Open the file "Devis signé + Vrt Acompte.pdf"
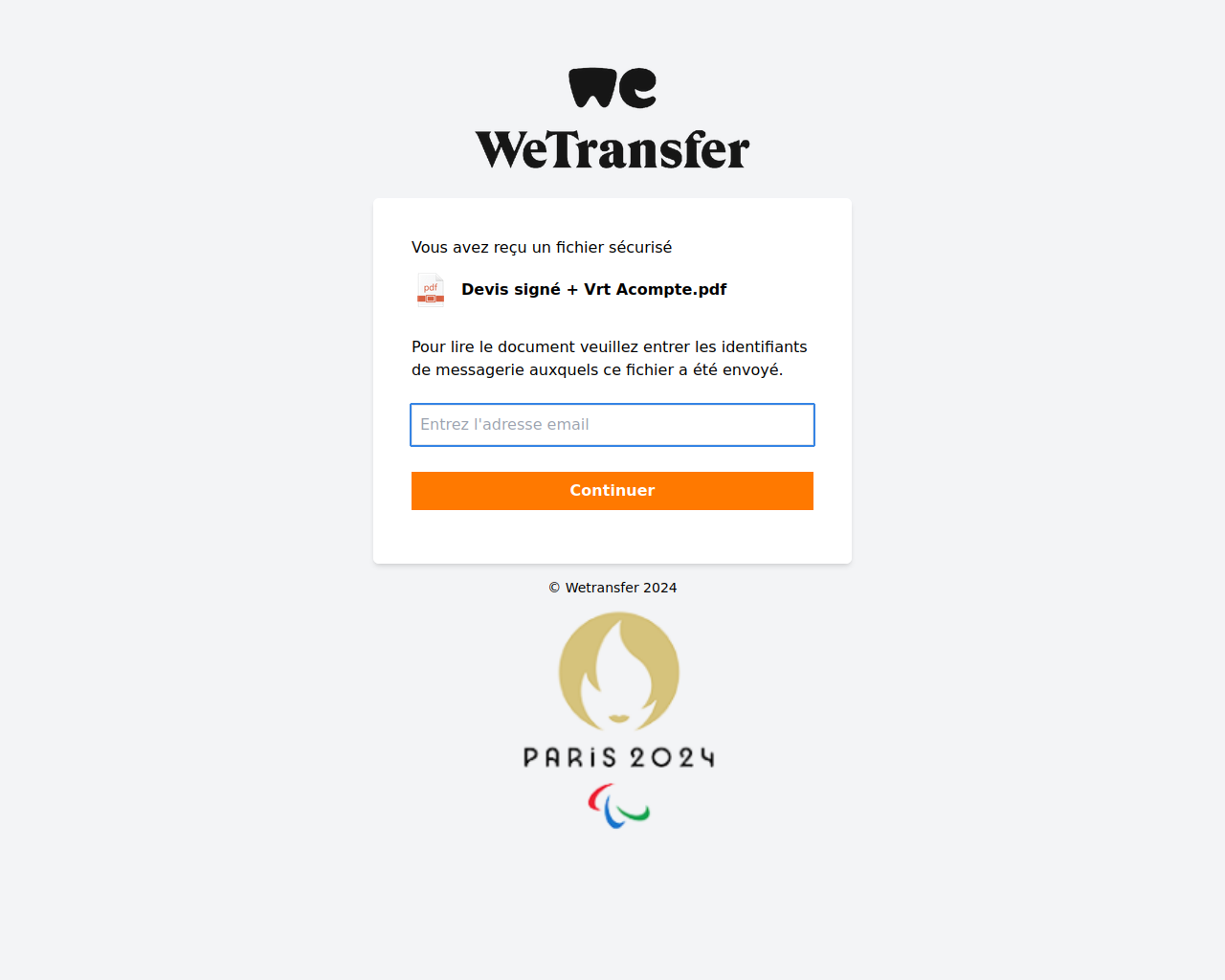This screenshot has height=980, width=1225. (594, 289)
